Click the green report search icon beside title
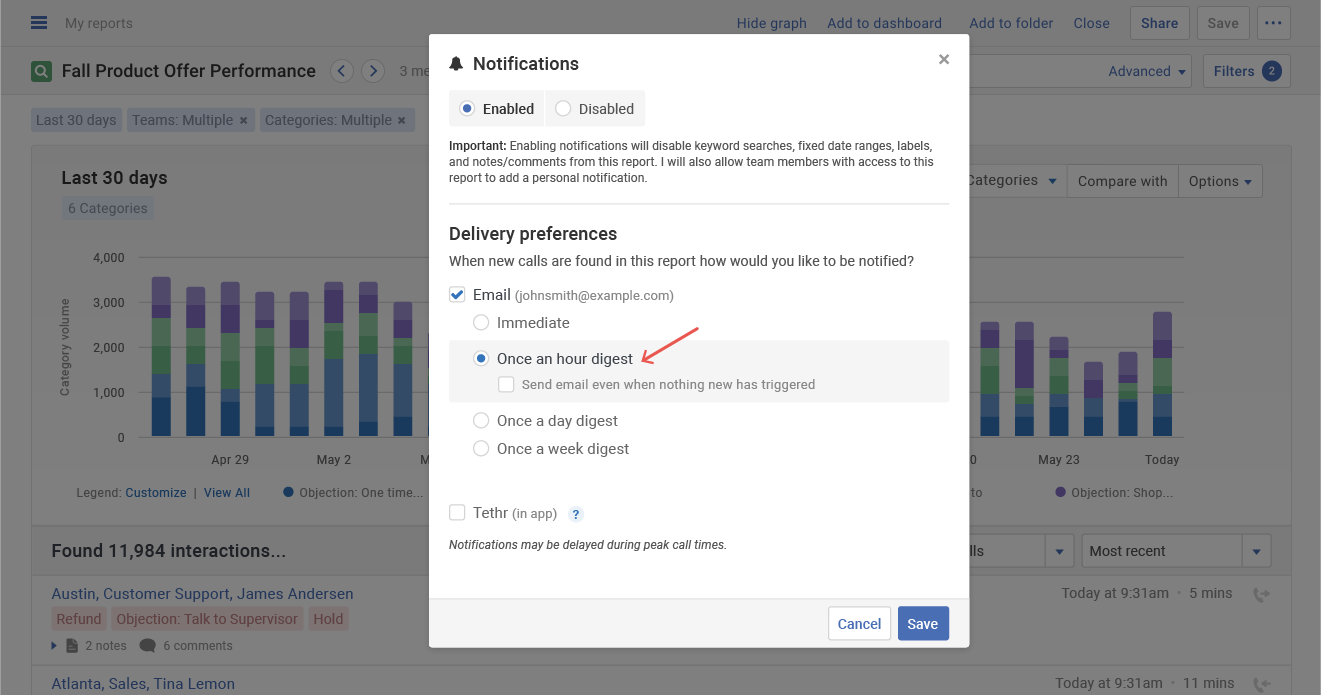Viewport: 1321px width, 695px height. 41,71
